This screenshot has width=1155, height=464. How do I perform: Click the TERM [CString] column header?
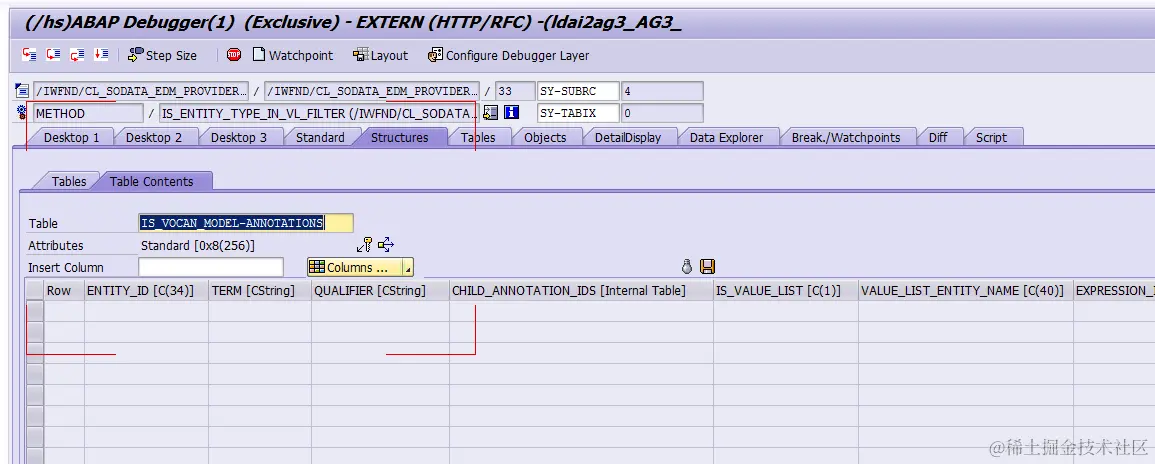tap(260, 291)
